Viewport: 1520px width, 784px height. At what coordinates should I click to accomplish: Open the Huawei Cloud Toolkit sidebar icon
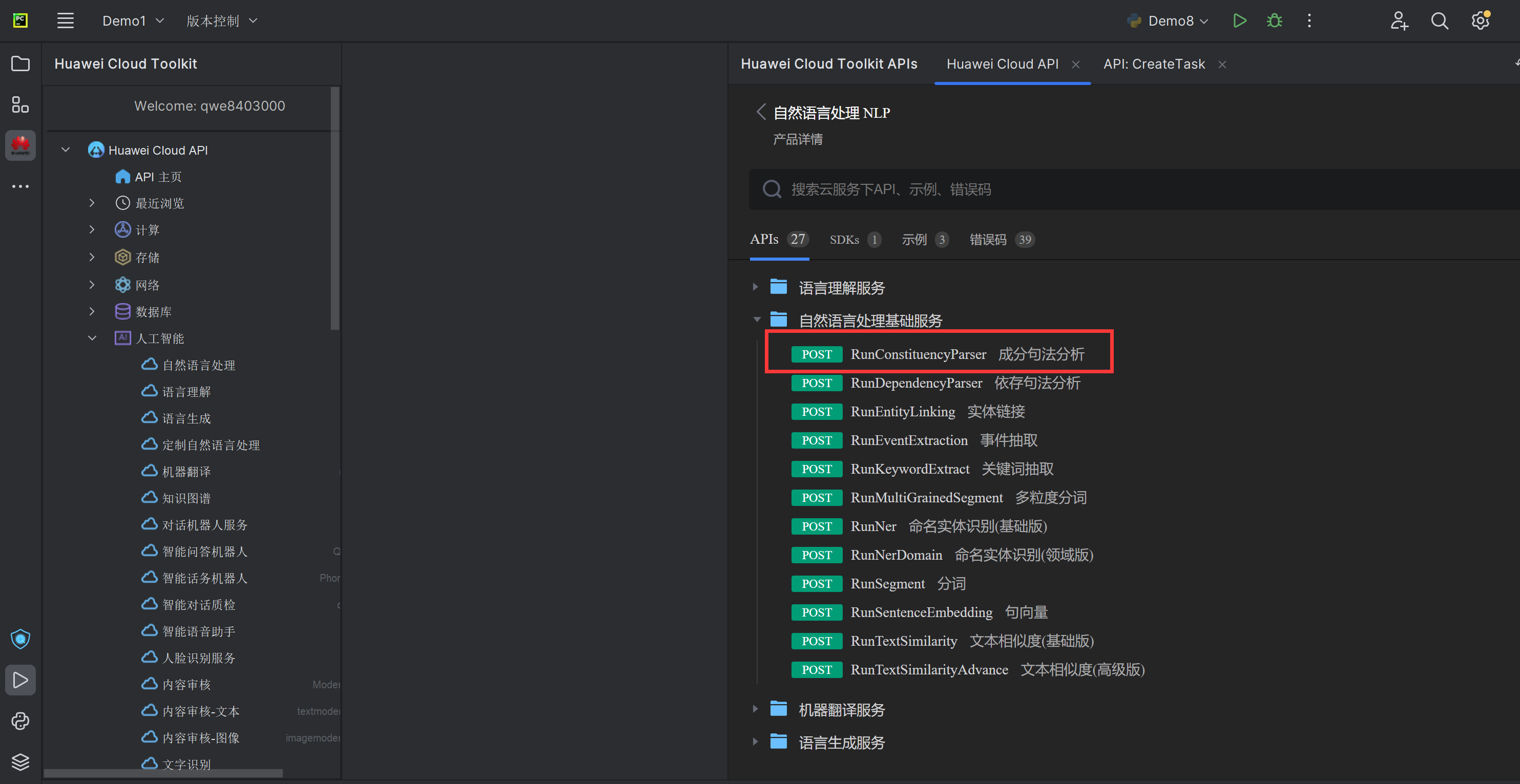20,145
